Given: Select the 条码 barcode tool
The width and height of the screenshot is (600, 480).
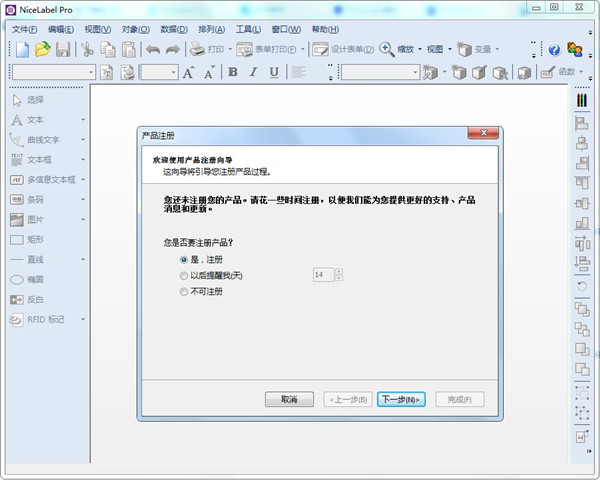Looking at the screenshot, I should click(x=27, y=200).
